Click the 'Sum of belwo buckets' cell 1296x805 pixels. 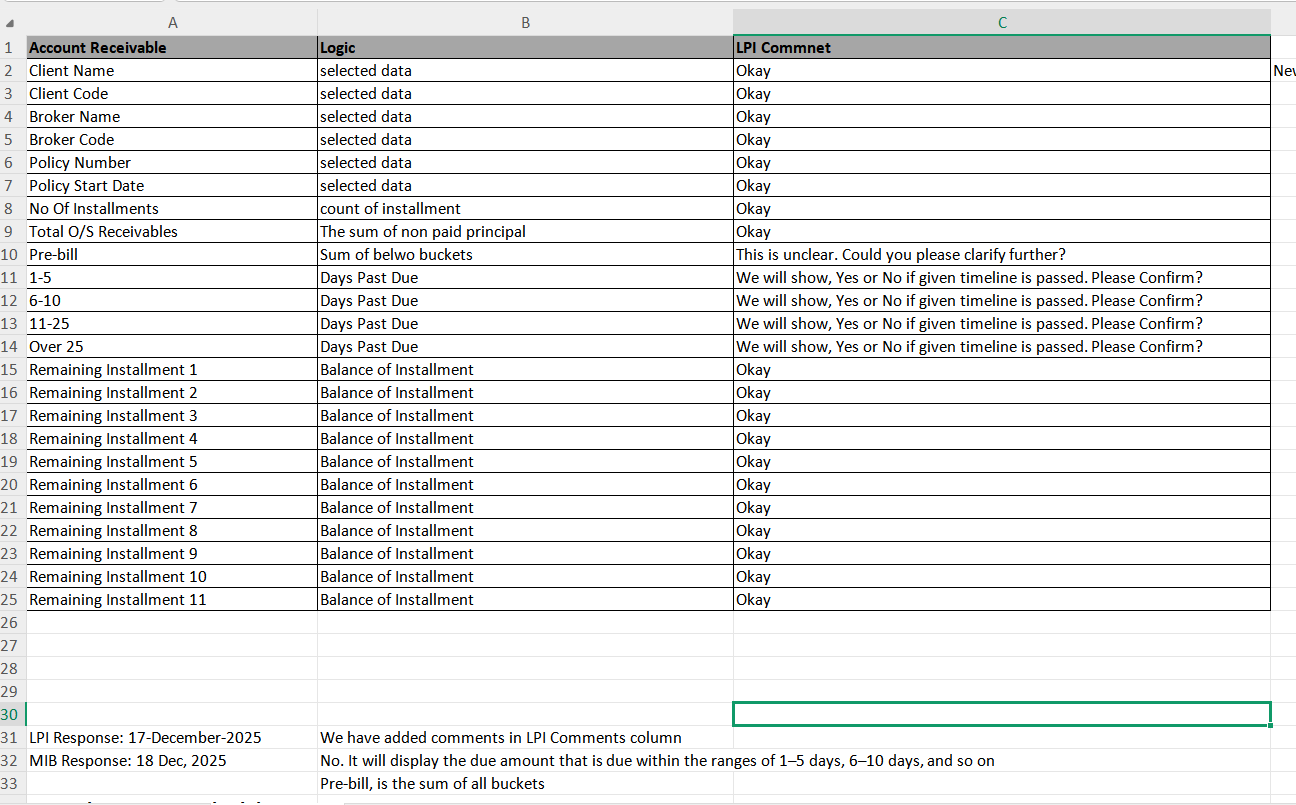point(396,255)
